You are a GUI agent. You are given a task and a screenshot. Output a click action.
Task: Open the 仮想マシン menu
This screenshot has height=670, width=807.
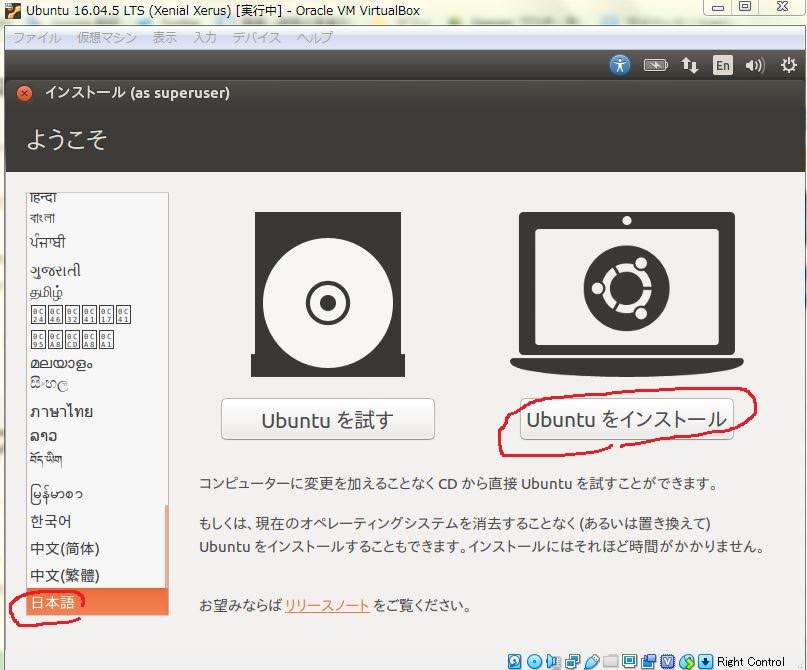(x=107, y=38)
